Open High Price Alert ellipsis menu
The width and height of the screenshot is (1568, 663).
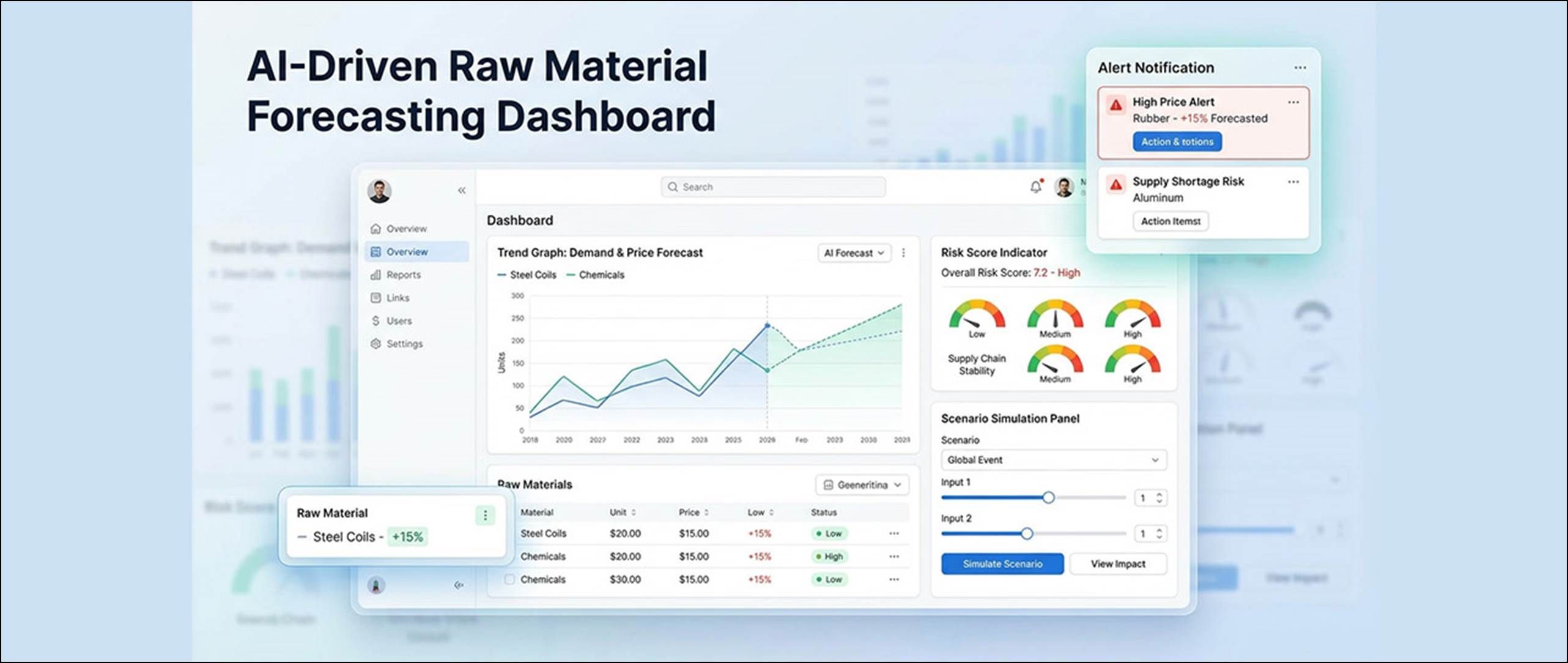click(x=1293, y=102)
